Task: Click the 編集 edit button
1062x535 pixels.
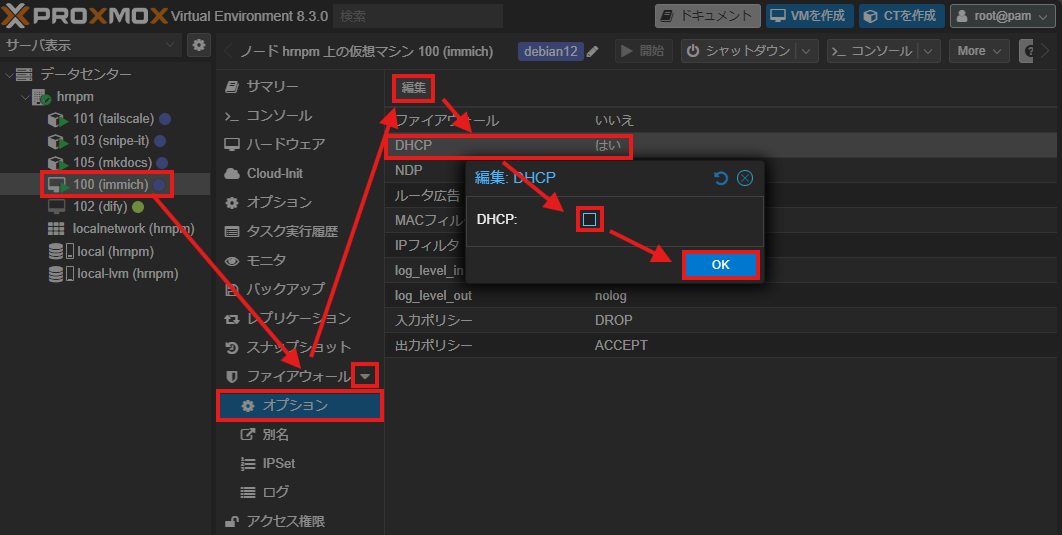Action: (x=414, y=88)
